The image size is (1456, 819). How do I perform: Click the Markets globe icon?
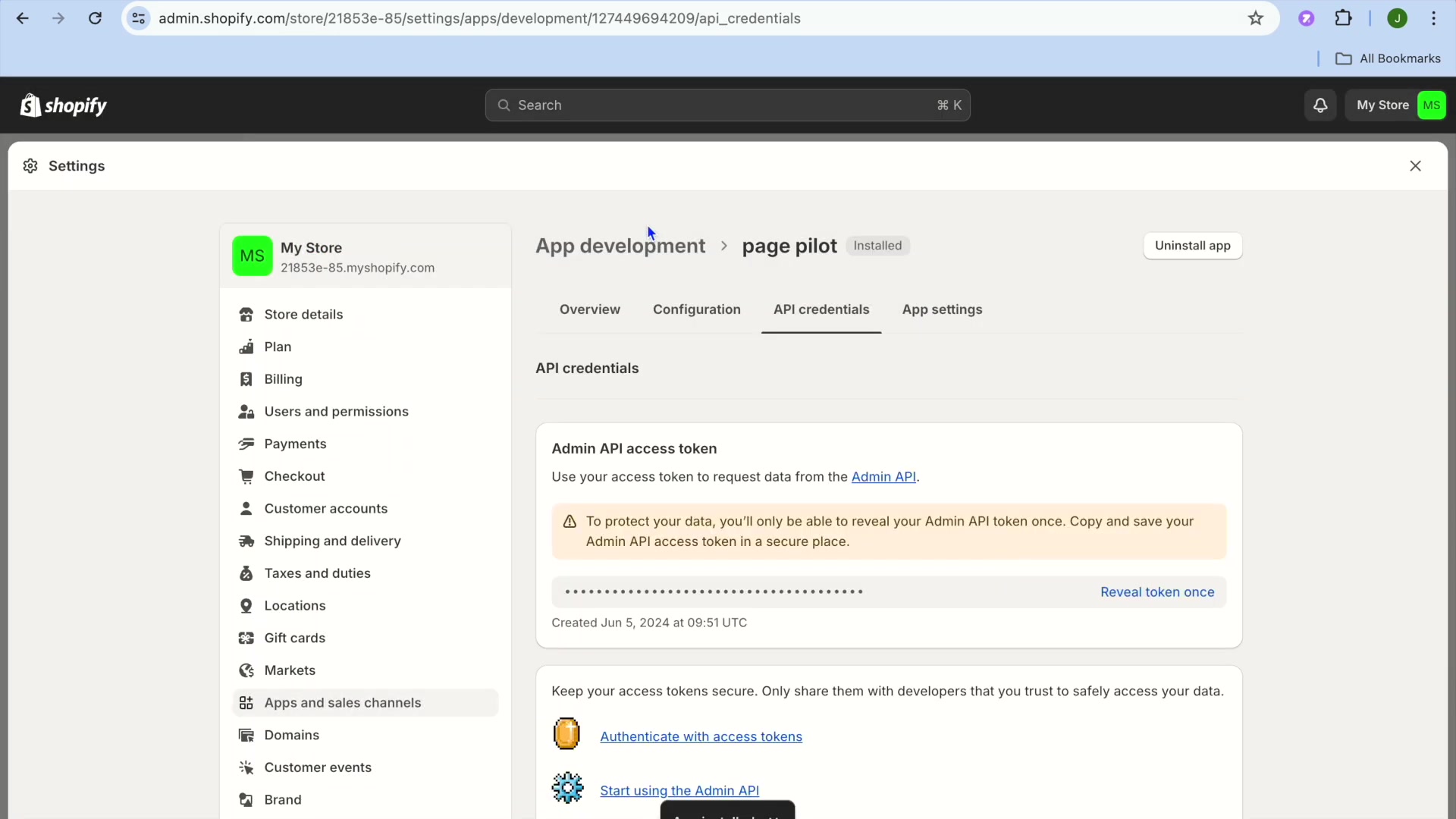coord(246,670)
